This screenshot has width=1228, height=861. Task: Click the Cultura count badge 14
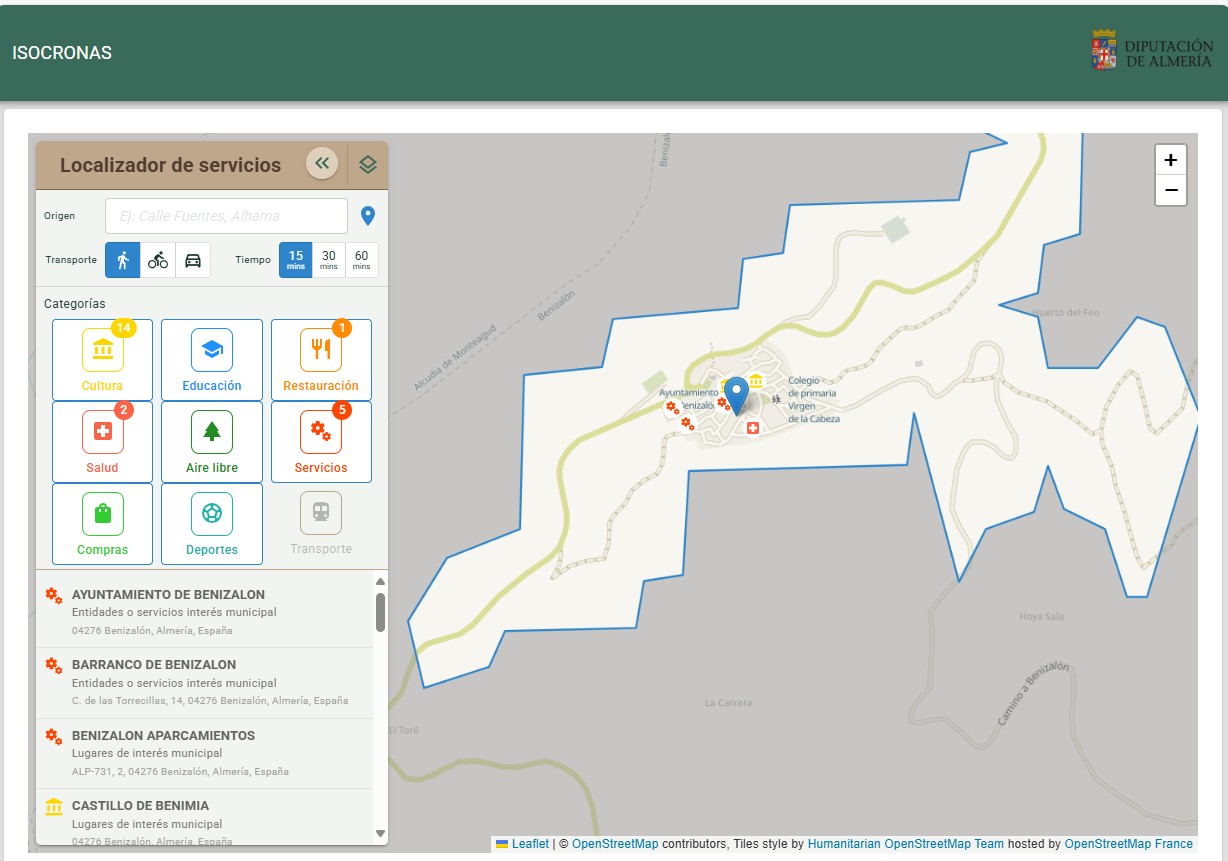pos(123,328)
